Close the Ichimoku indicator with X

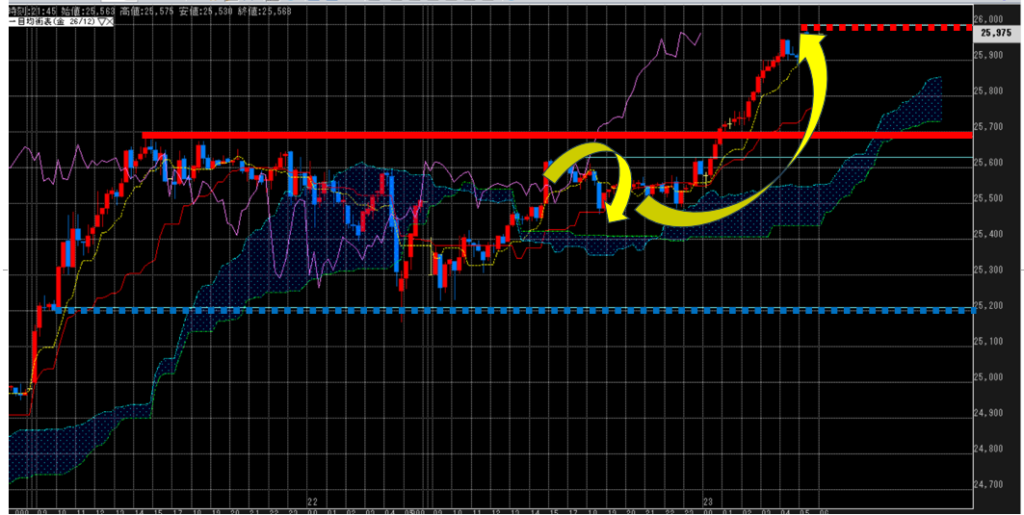[x=109, y=21]
